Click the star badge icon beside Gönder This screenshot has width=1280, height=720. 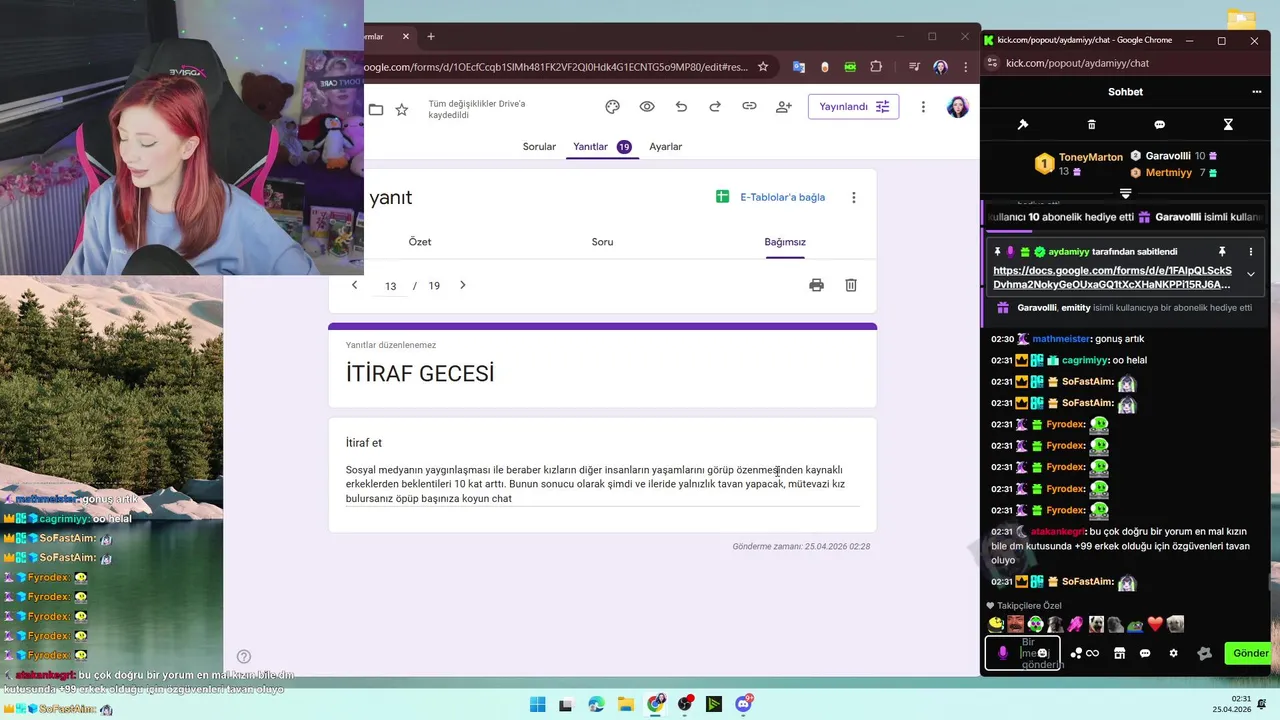pos(1204,653)
